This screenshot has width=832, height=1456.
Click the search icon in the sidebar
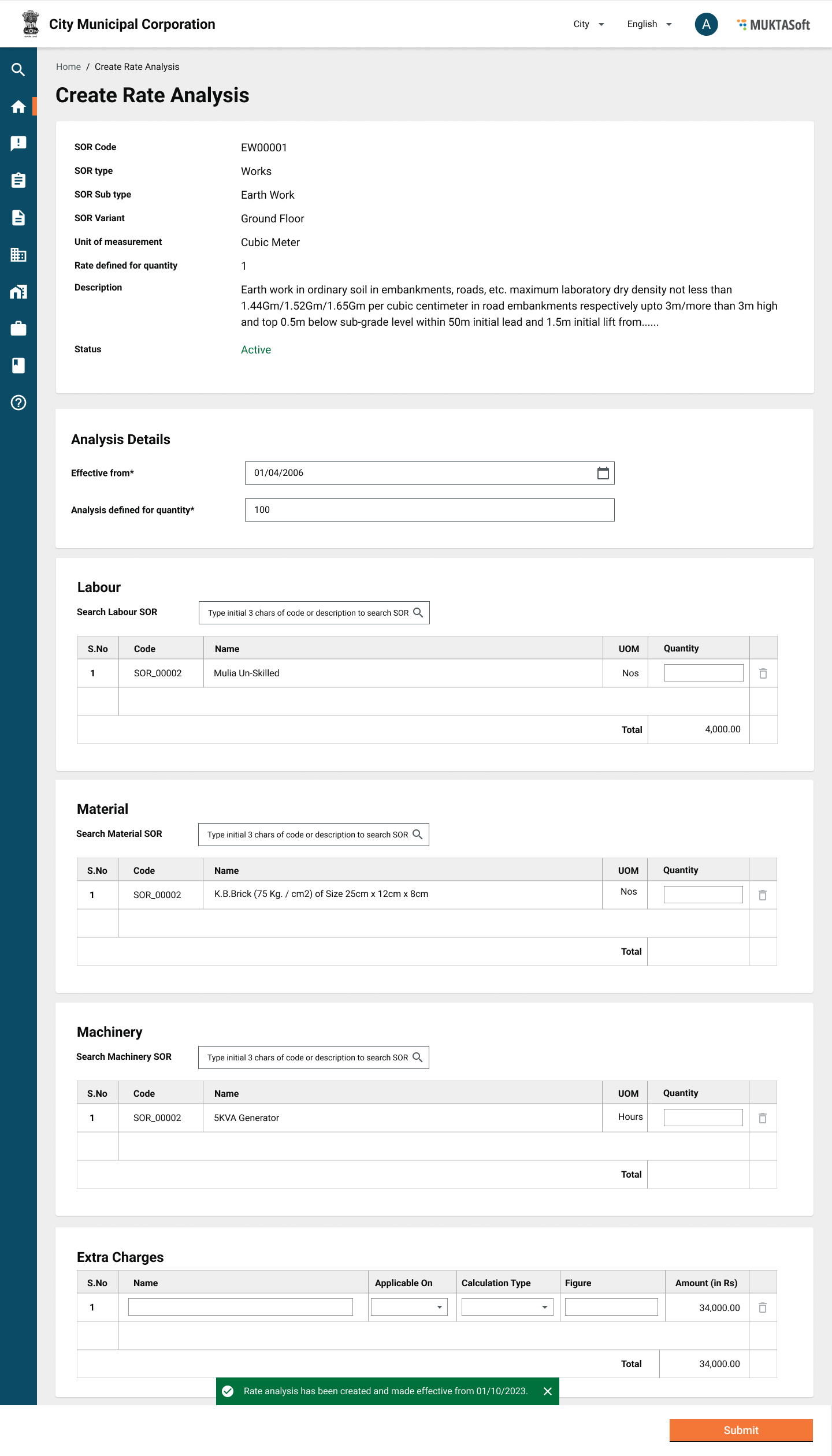click(18, 70)
